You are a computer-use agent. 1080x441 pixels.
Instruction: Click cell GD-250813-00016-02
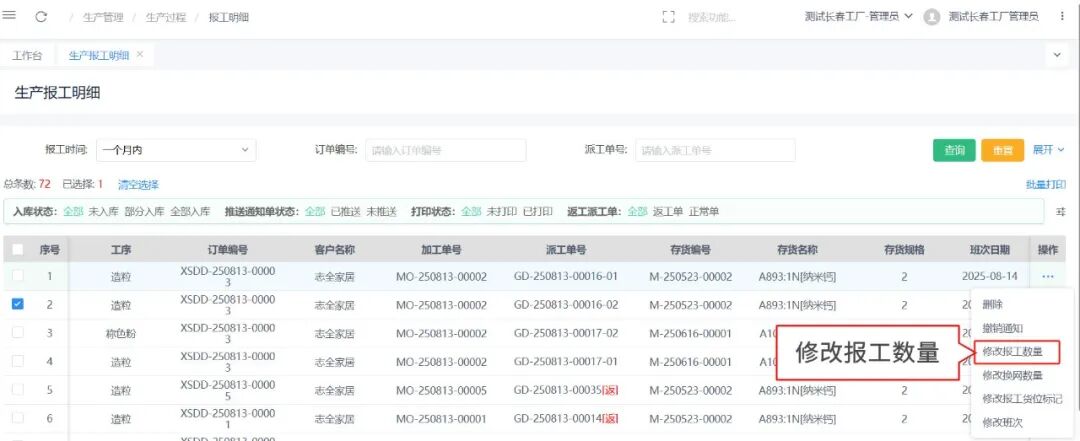click(565, 305)
